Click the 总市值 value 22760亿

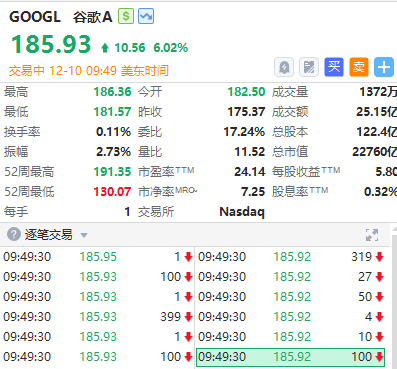pyautogui.click(x=374, y=152)
